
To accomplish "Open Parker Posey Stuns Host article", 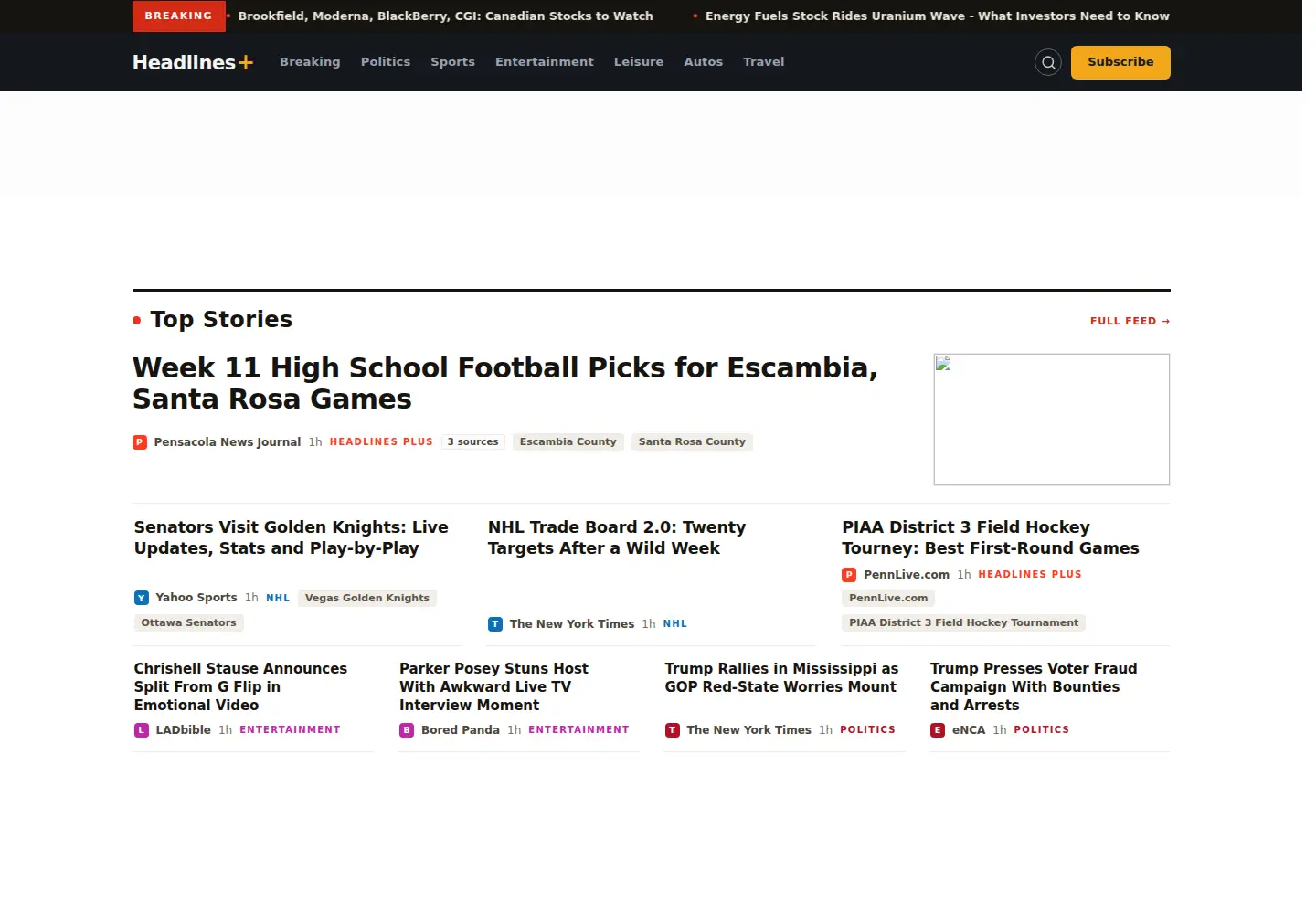I will pos(493,687).
